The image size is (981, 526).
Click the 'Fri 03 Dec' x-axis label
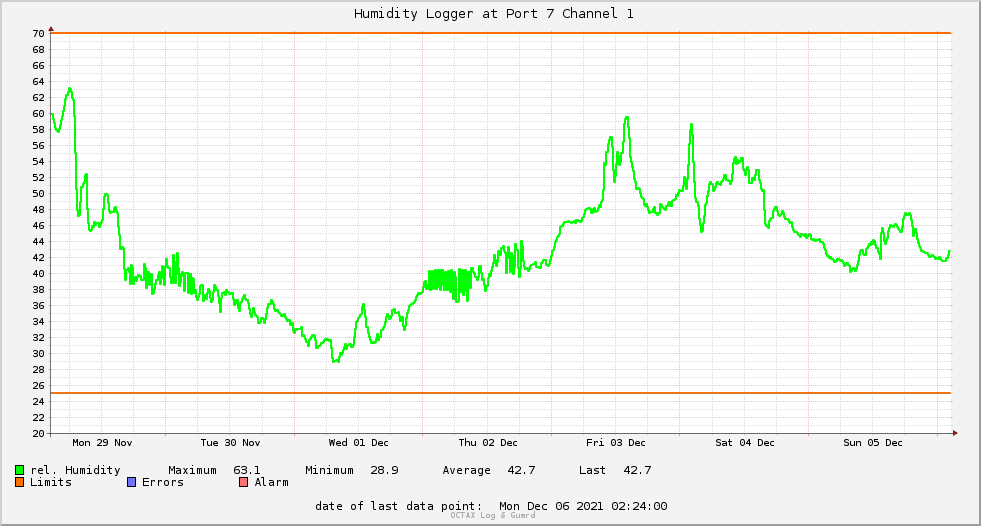[616, 443]
